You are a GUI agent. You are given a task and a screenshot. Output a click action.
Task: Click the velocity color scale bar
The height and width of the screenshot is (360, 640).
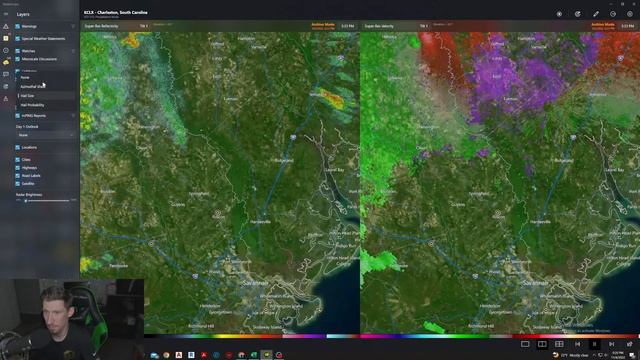pyautogui.click(x=500, y=336)
